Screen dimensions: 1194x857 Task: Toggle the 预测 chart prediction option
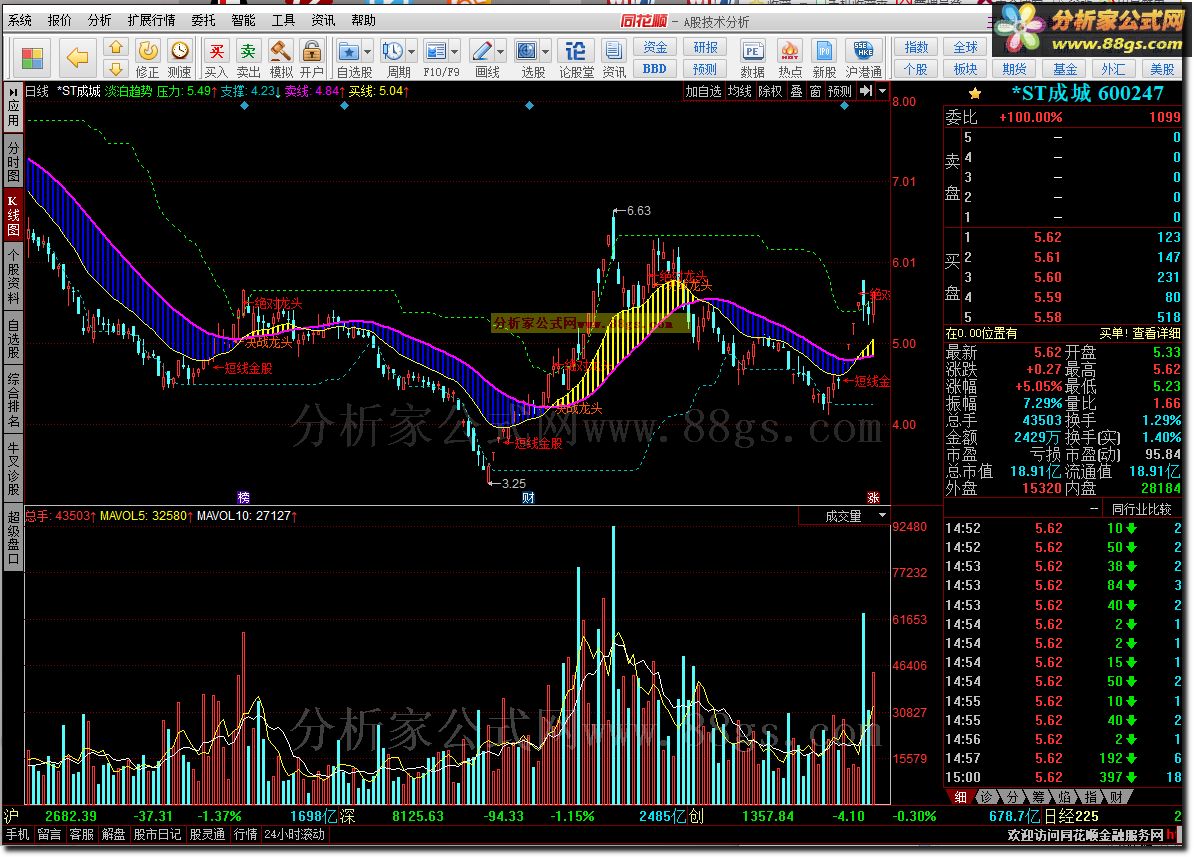point(840,91)
